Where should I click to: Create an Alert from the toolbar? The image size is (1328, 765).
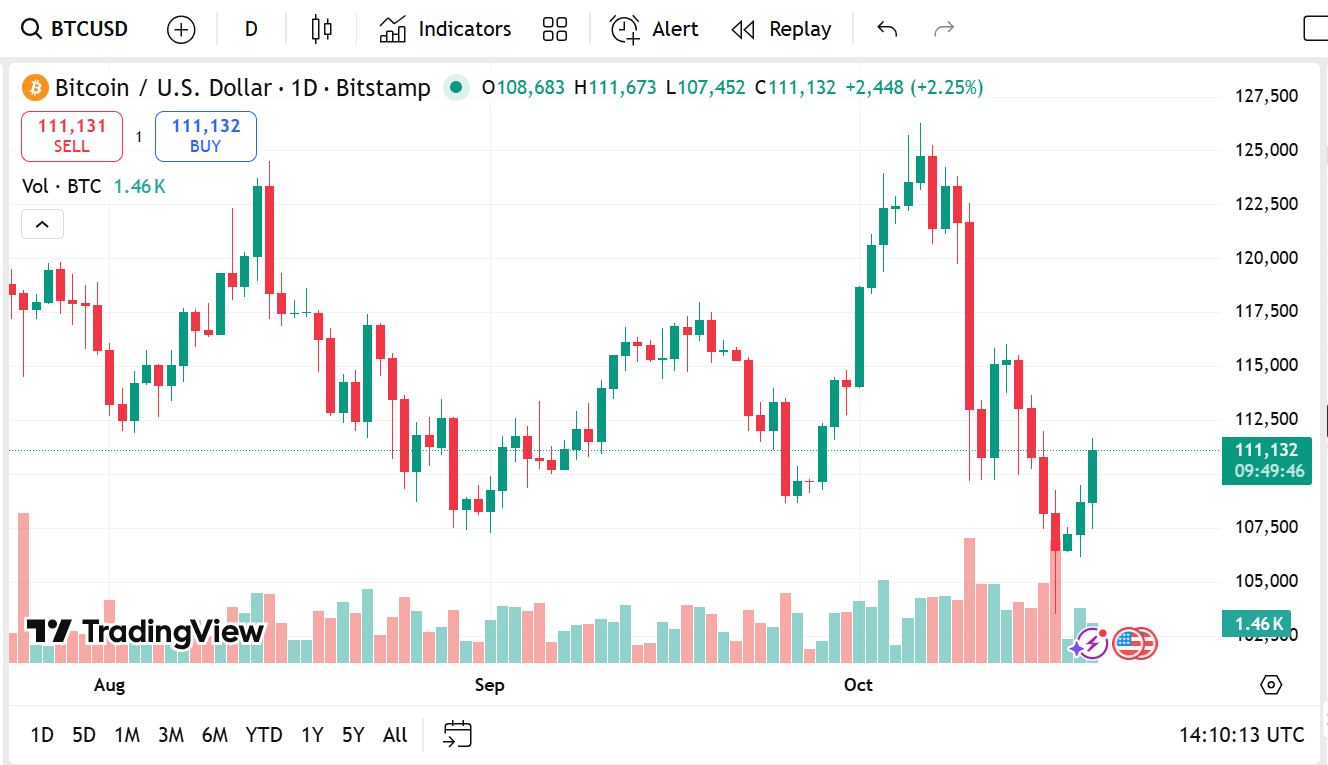[x=654, y=29]
